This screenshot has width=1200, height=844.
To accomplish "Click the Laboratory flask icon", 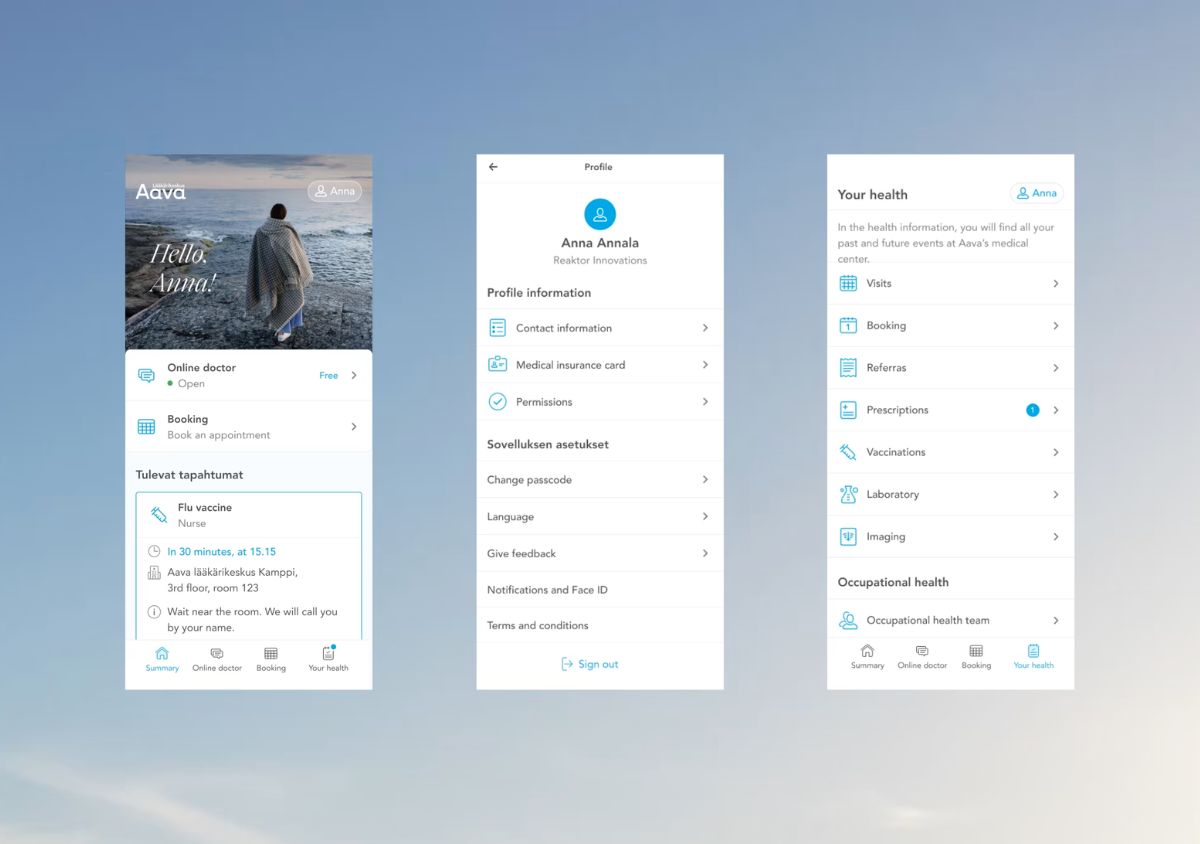I will coord(848,494).
